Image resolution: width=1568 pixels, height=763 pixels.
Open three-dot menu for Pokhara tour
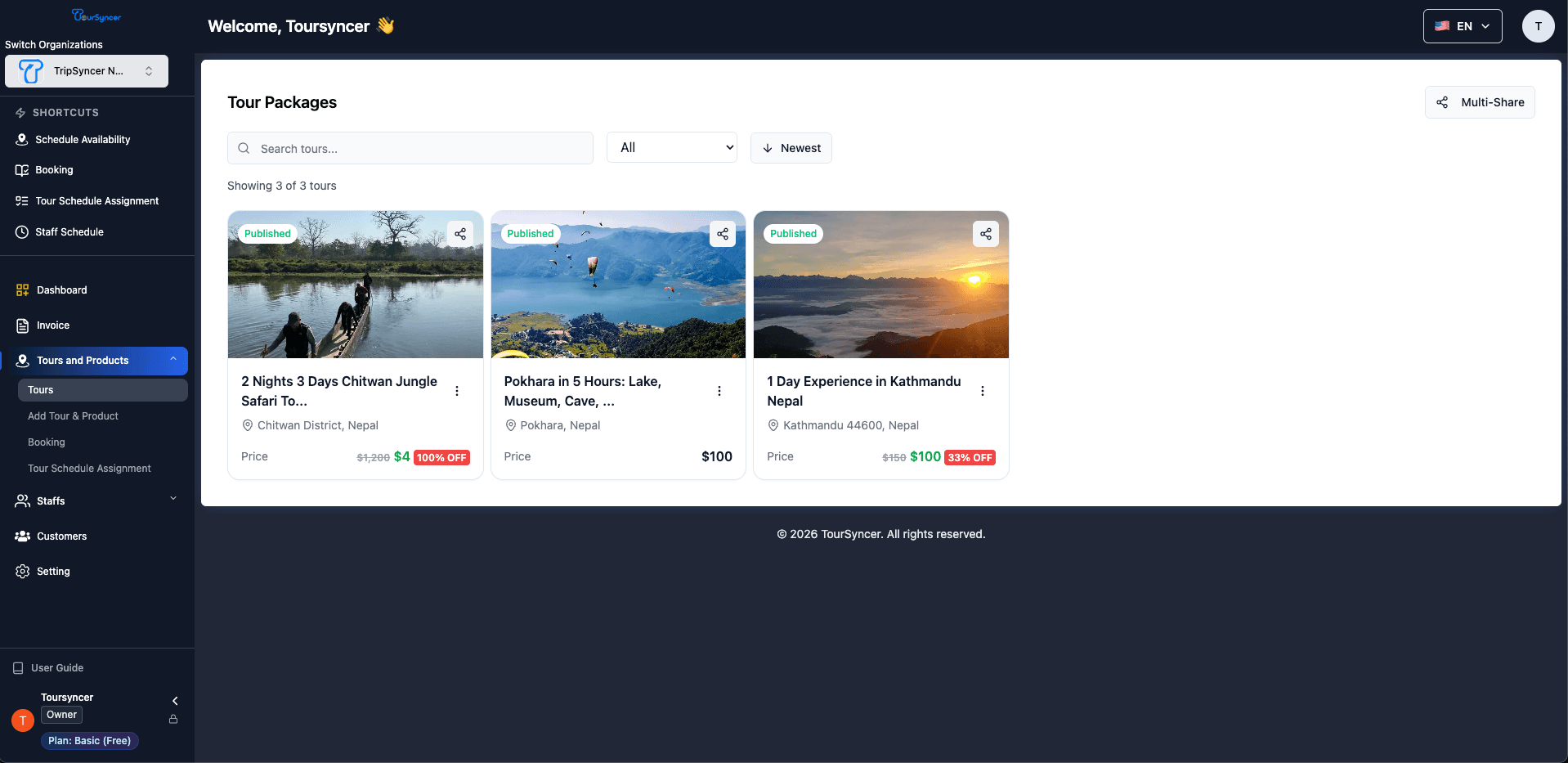(719, 391)
